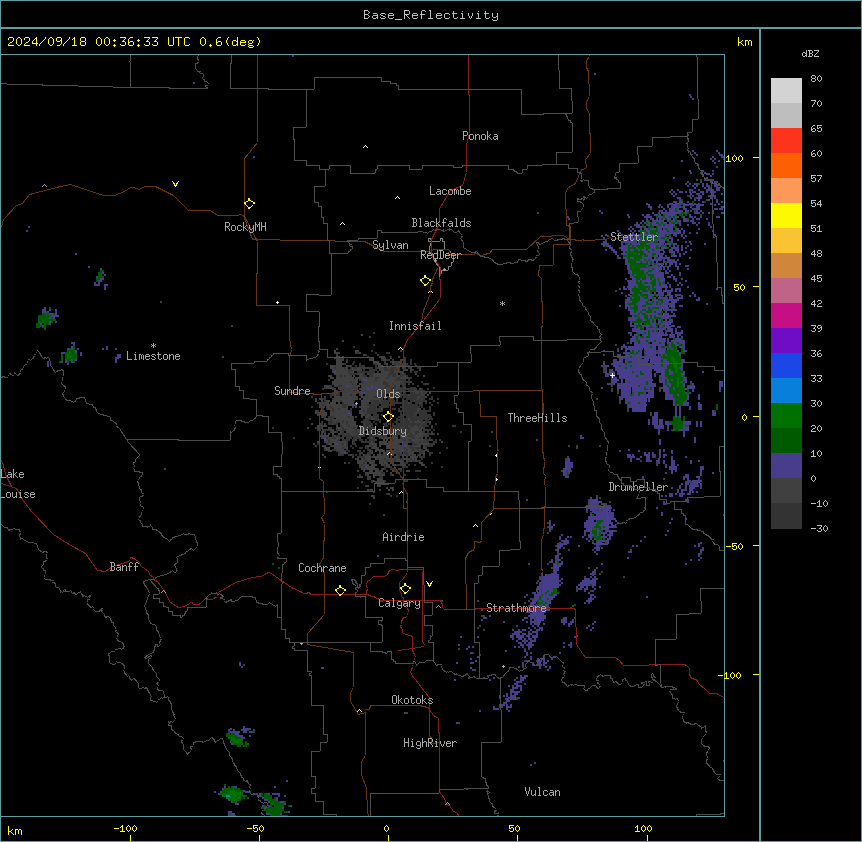Pick the slate purple 10-0 dBZ swatch
This screenshot has height=842, width=862.
pos(786,466)
